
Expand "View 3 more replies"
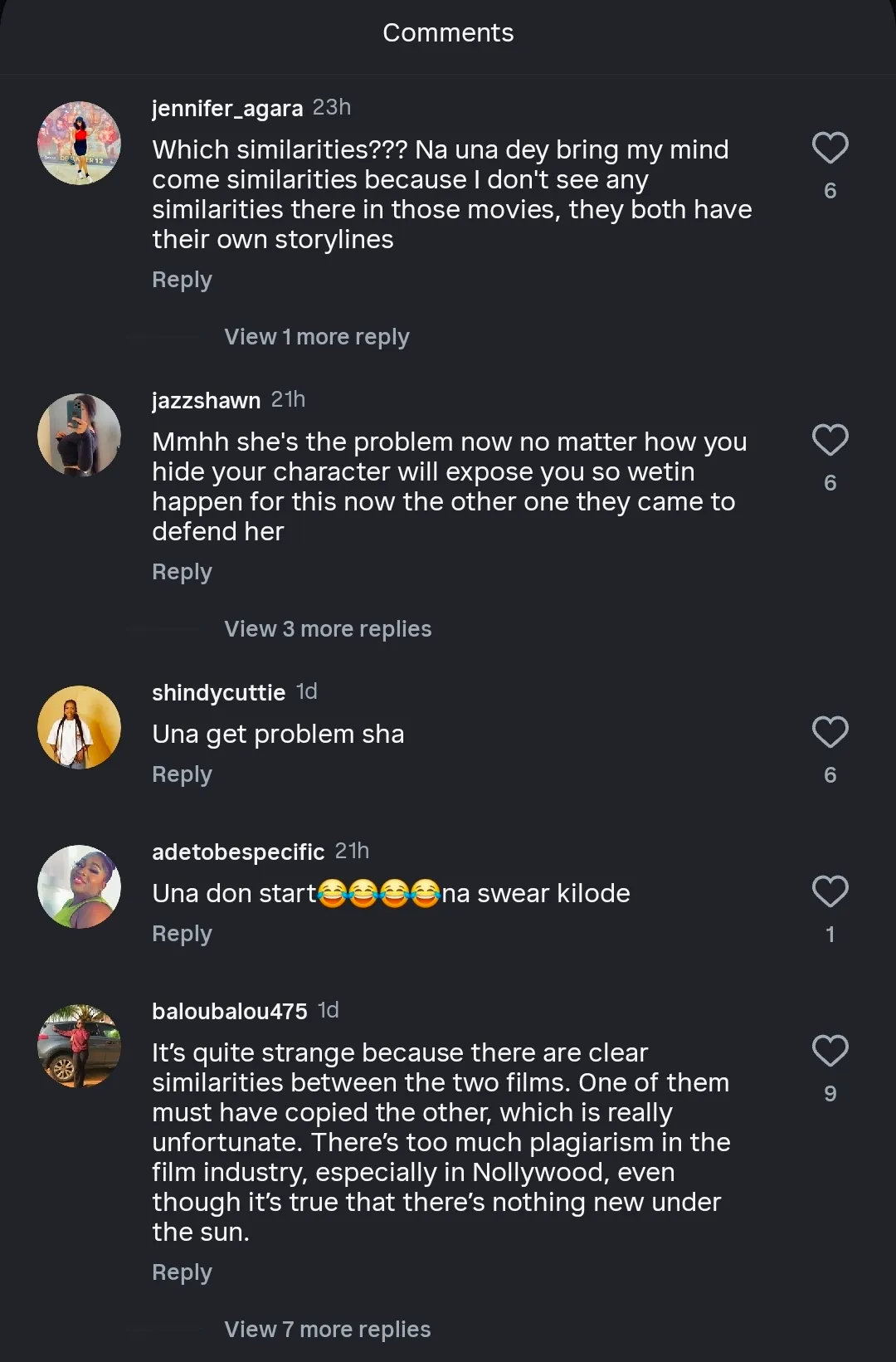[328, 629]
